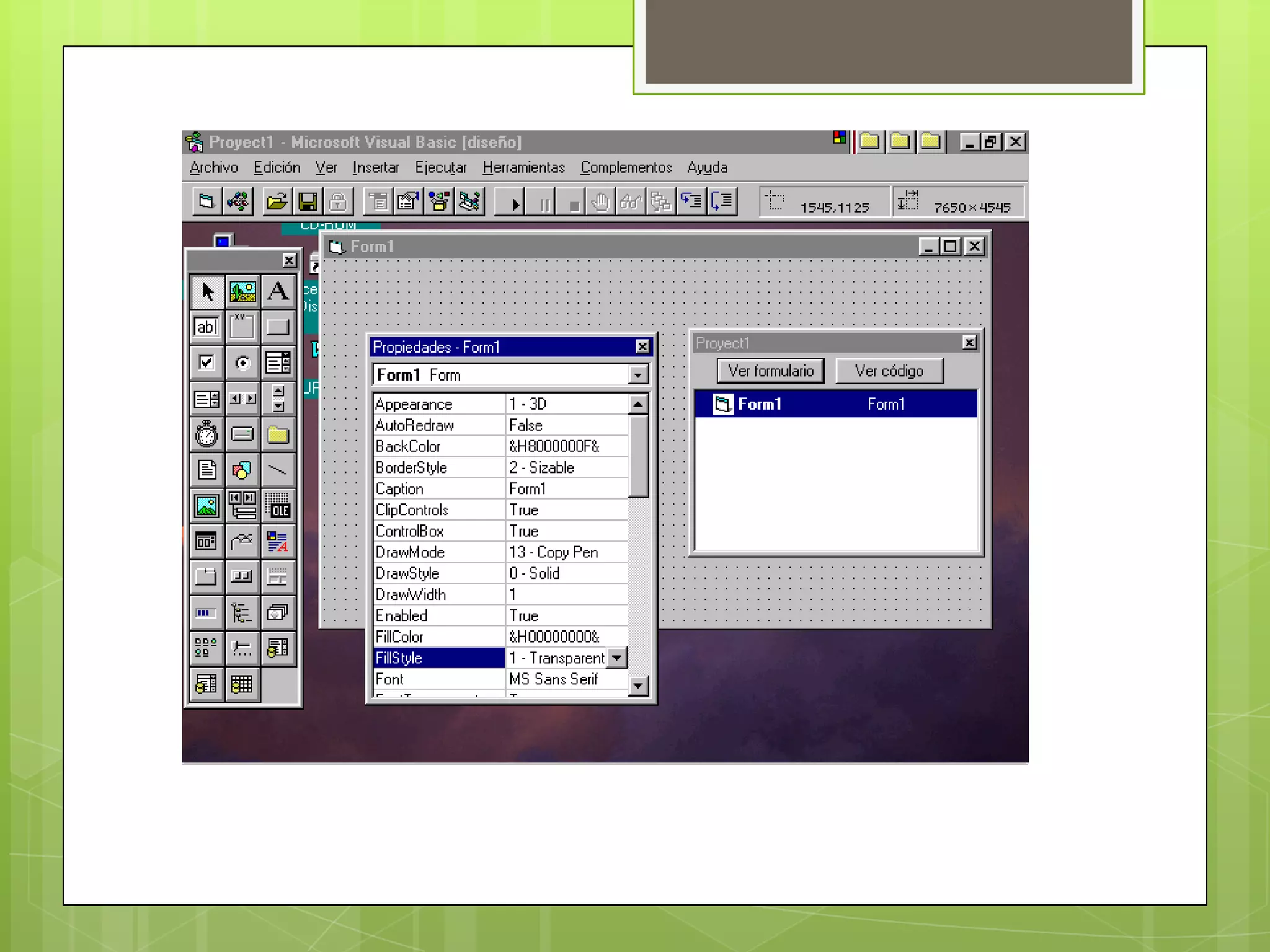Open the Archivo menu

click(x=214, y=167)
